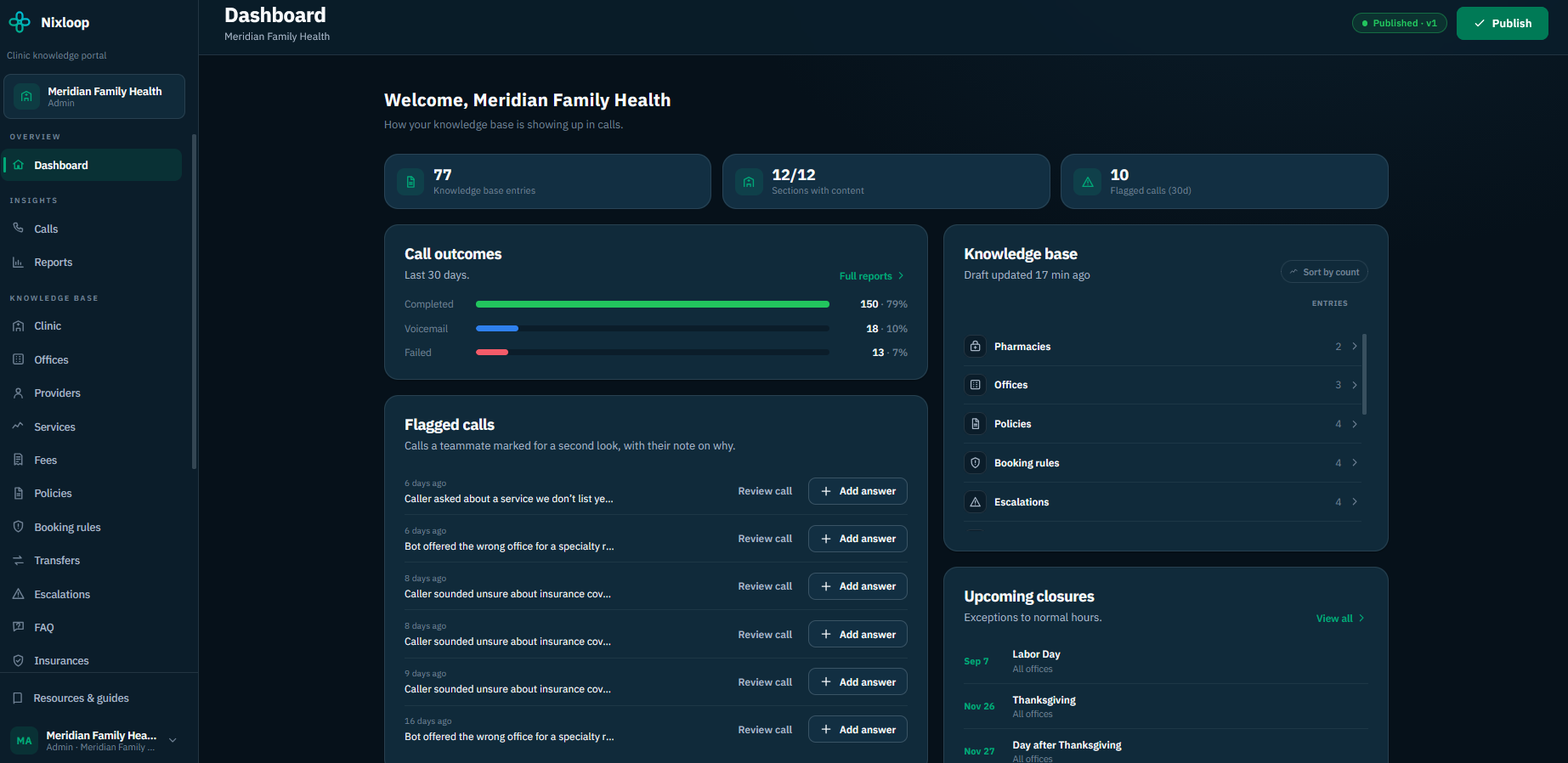Toggle Sort by count in Knowledge base
This screenshot has height=763, width=1568.
pyautogui.click(x=1324, y=272)
